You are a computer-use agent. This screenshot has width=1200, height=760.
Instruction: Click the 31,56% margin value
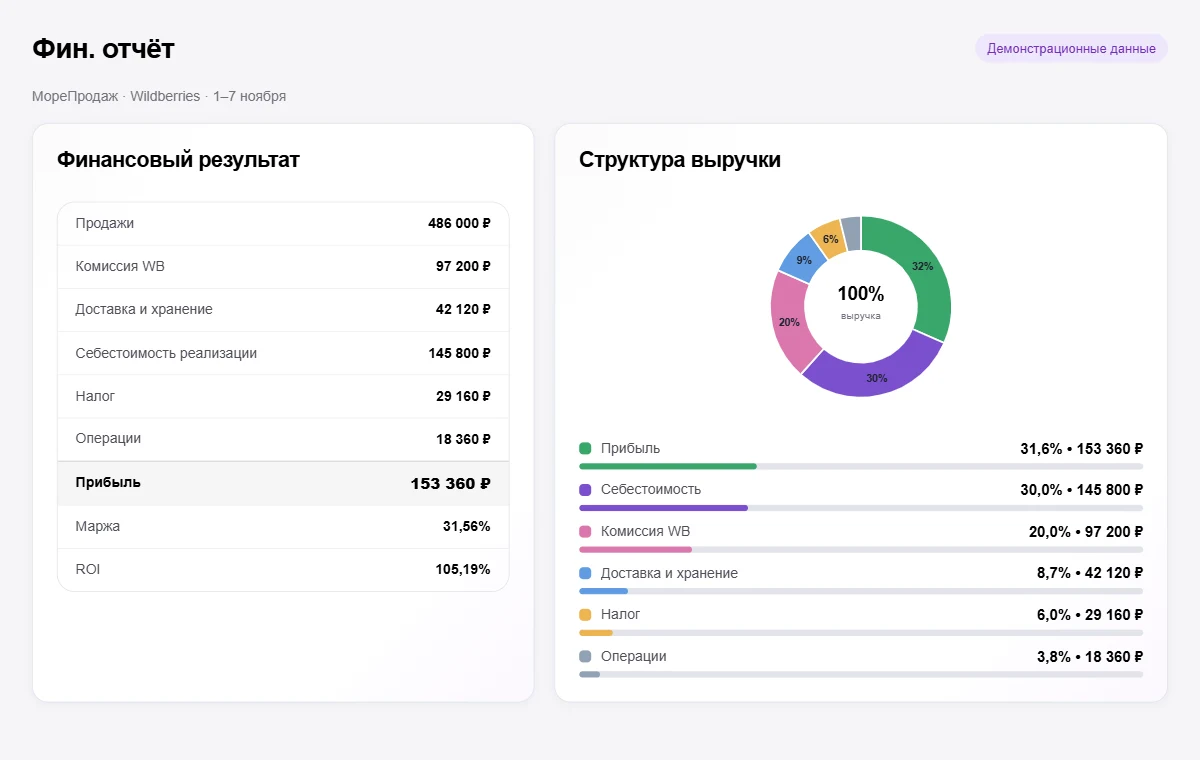coord(466,526)
